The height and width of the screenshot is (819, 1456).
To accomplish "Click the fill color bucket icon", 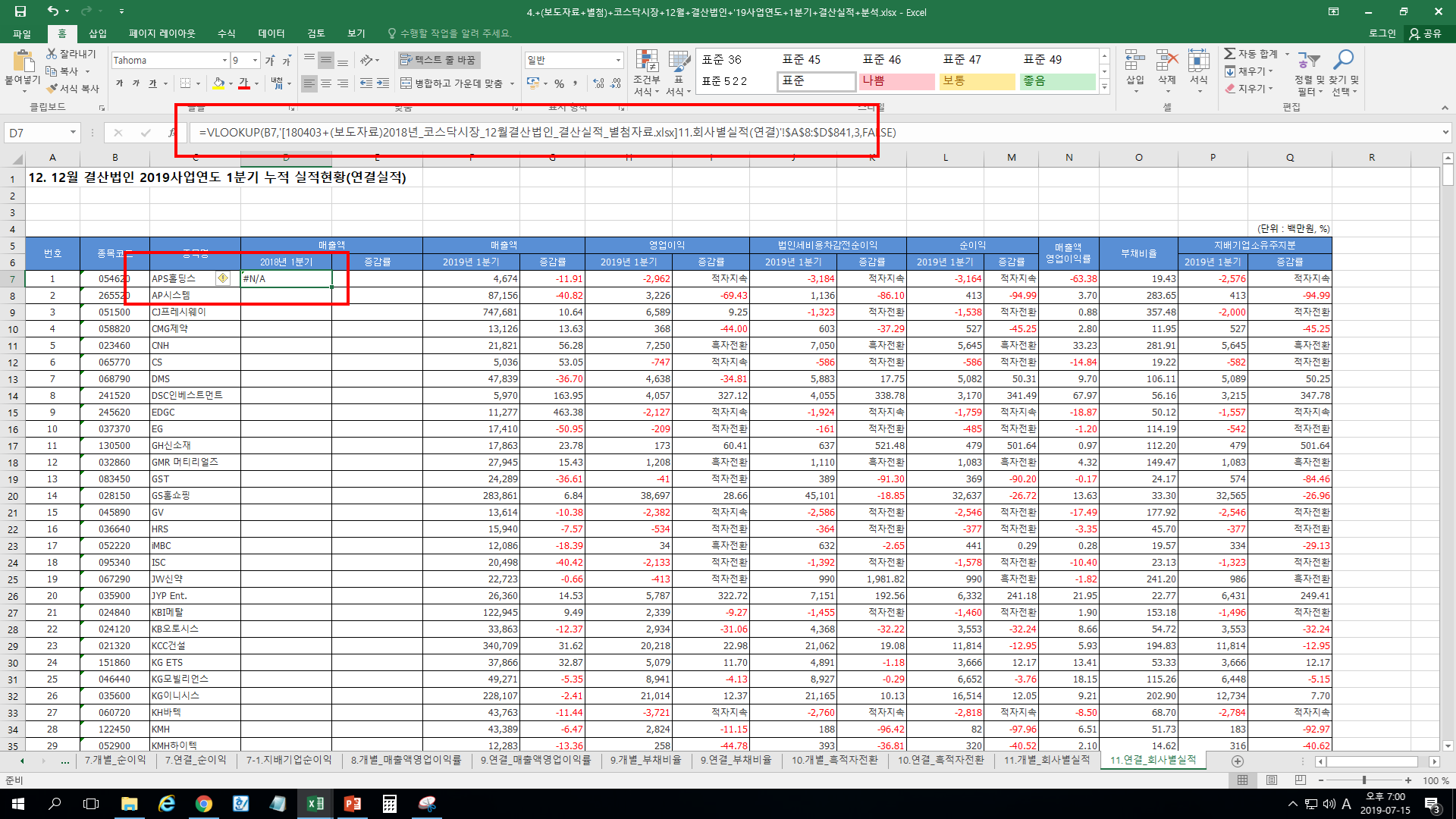I will click(x=218, y=83).
